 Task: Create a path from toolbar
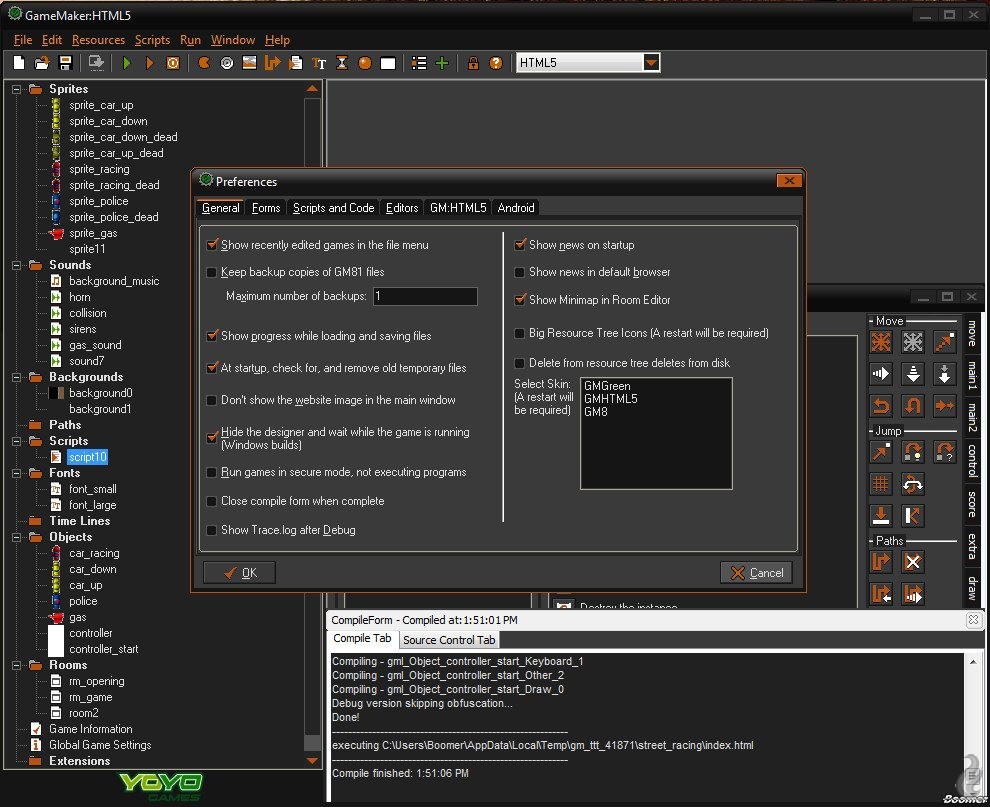272,63
